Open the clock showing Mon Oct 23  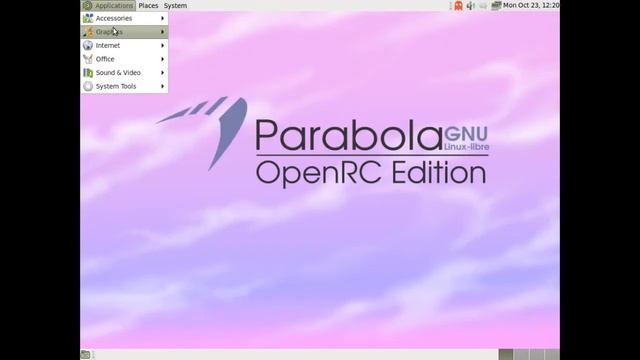pyautogui.click(x=531, y=5)
